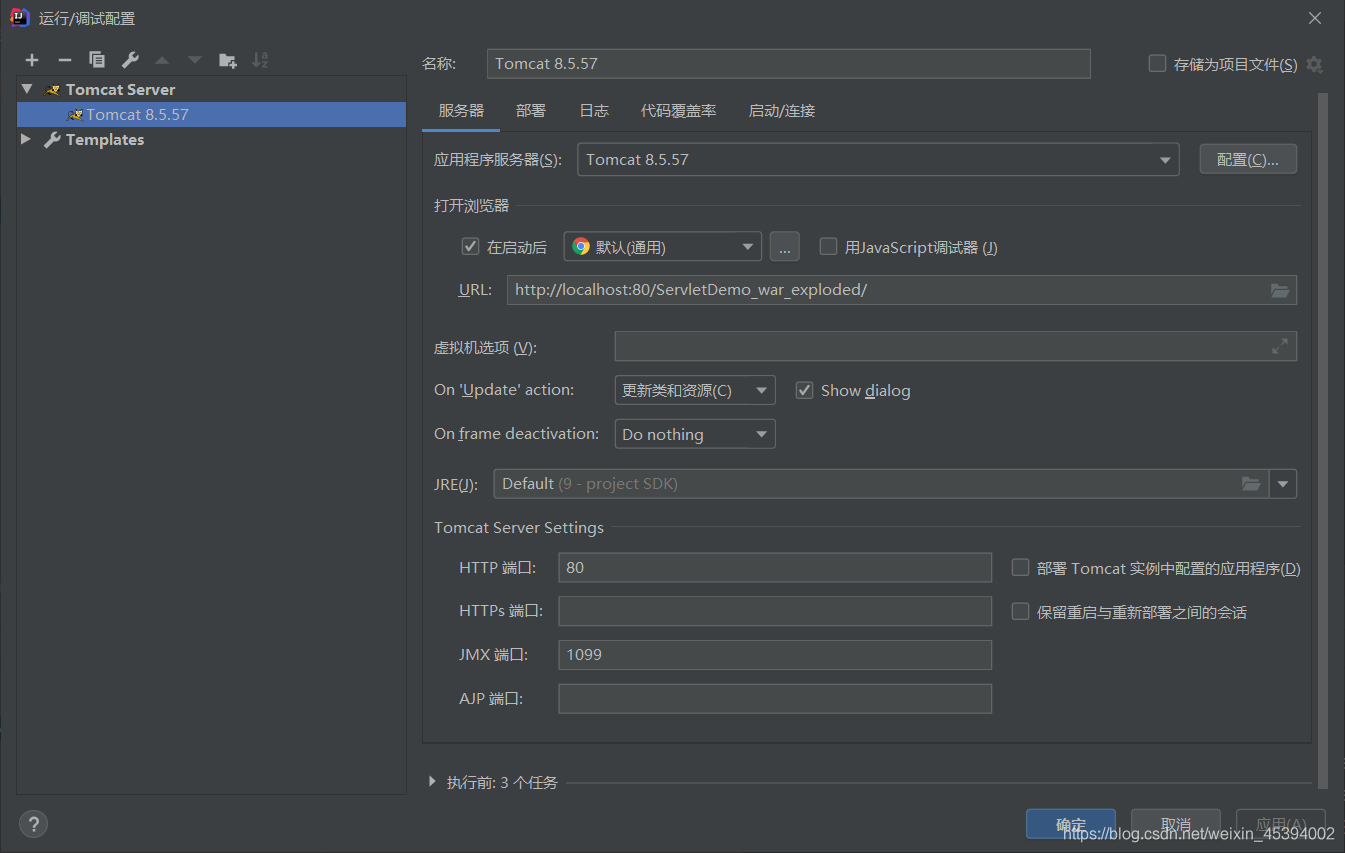Click the 虚拟机选项 input field
The image size is (1345, 853).
[x=955, y=346]
